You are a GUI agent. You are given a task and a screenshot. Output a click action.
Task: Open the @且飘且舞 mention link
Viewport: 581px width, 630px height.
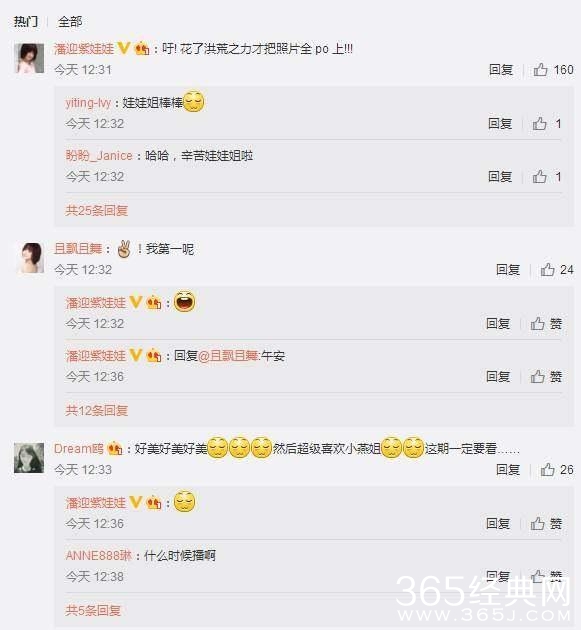(228, 356)
